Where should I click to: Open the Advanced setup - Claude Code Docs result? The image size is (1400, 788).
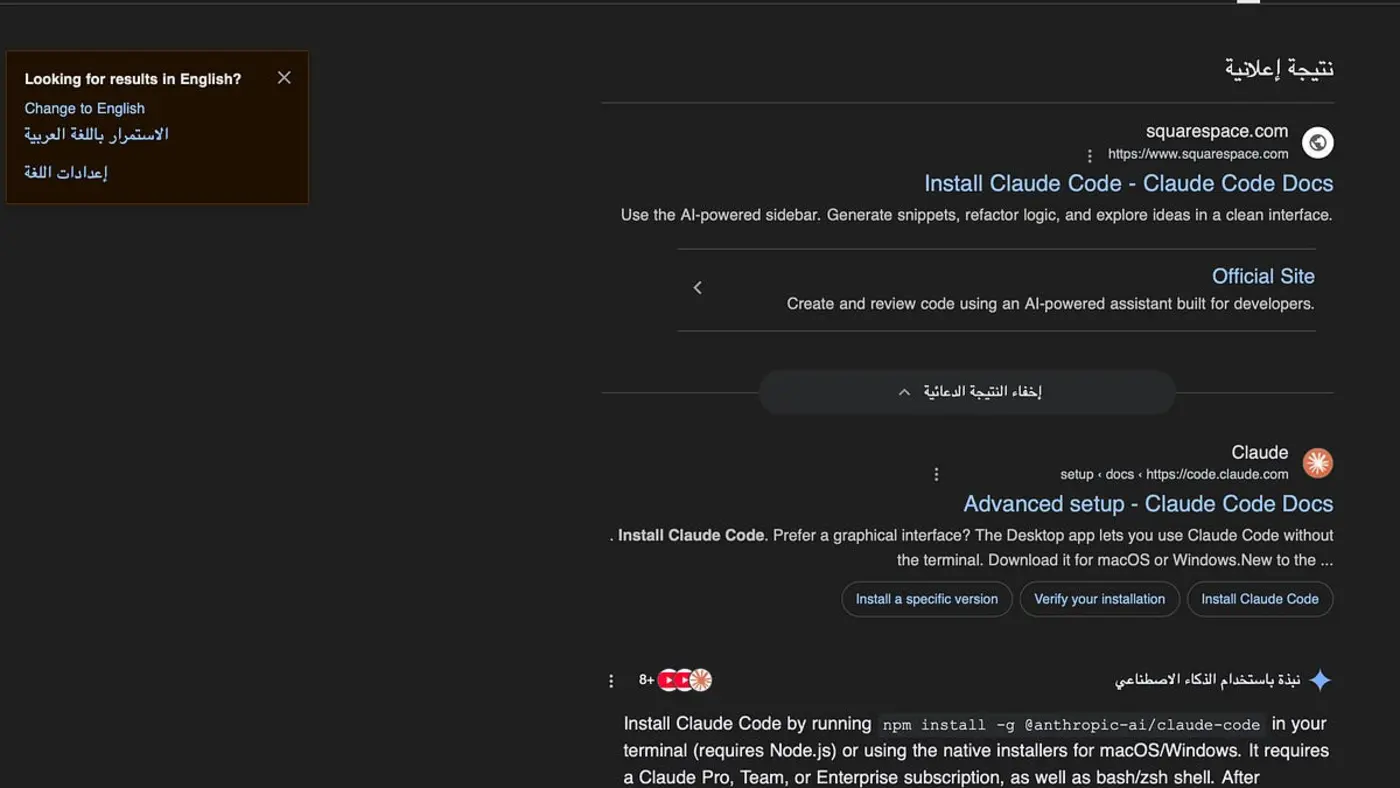click(x=1148, y=503)
